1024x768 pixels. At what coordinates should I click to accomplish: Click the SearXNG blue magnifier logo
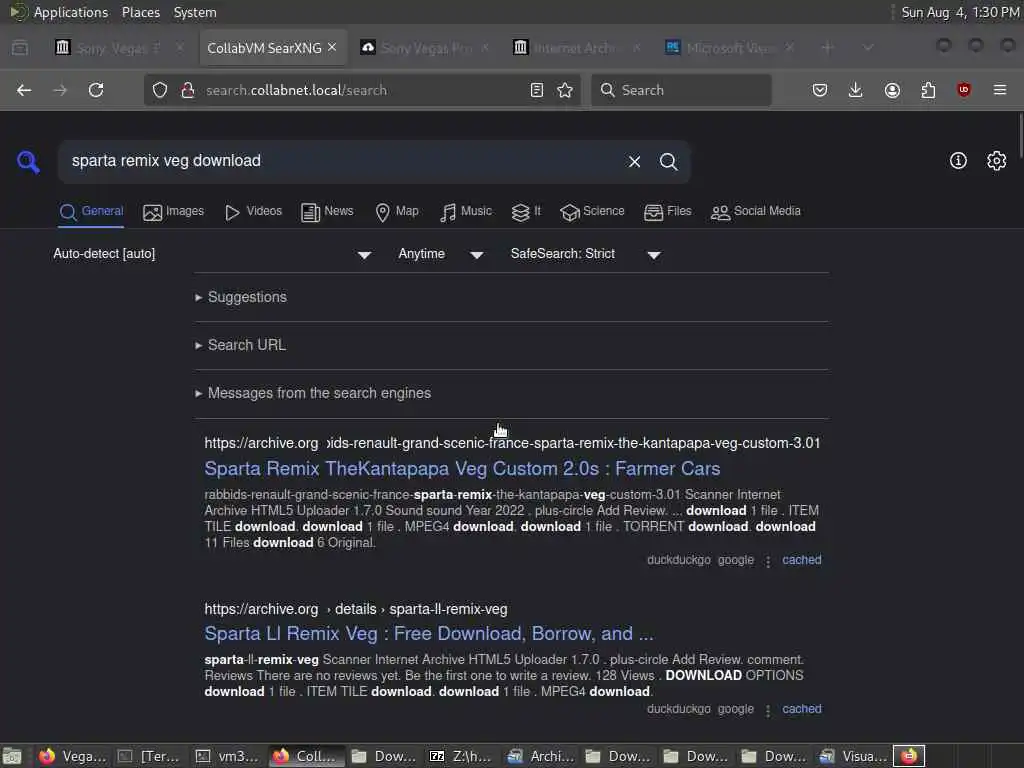coord(28,161)
